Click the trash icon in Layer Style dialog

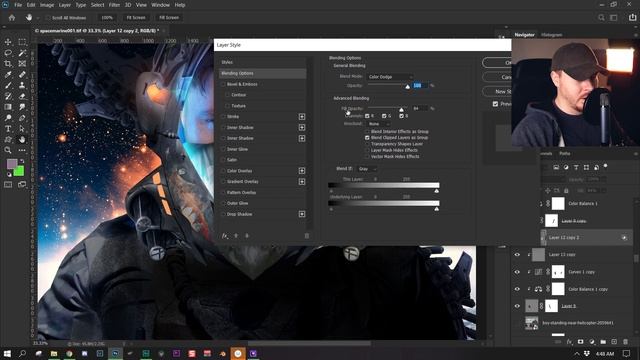307,236
